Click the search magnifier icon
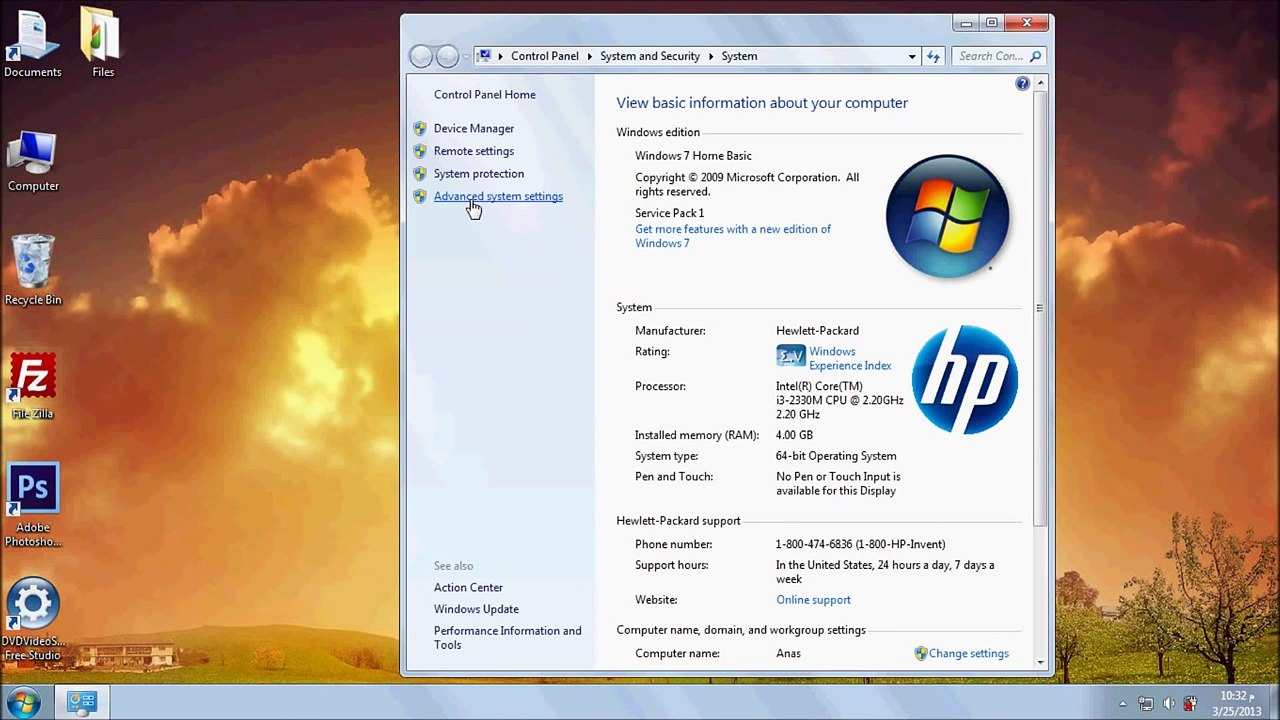 pyautogui.click(x=1036, y=56)
